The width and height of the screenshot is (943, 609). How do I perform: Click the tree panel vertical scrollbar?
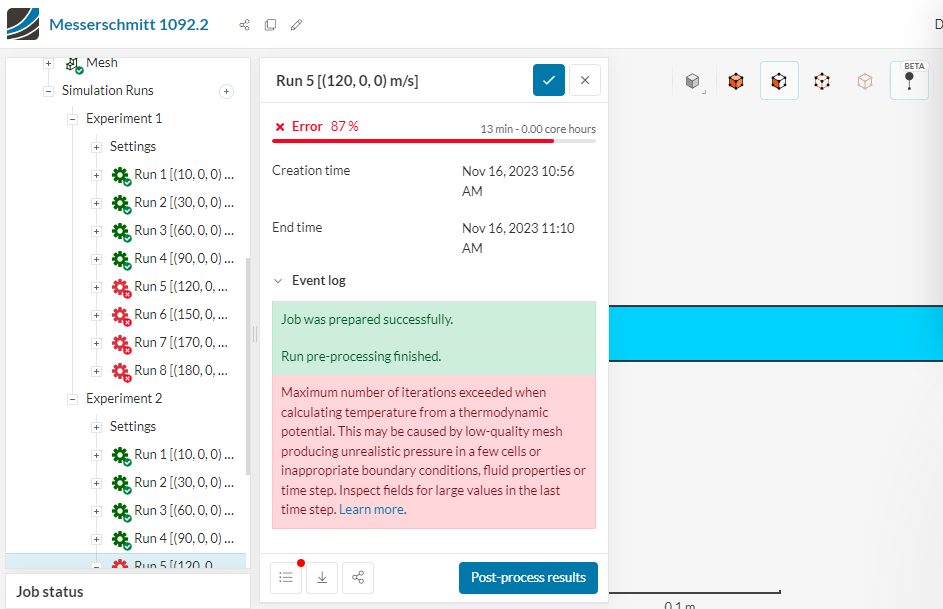pos(248,367)
